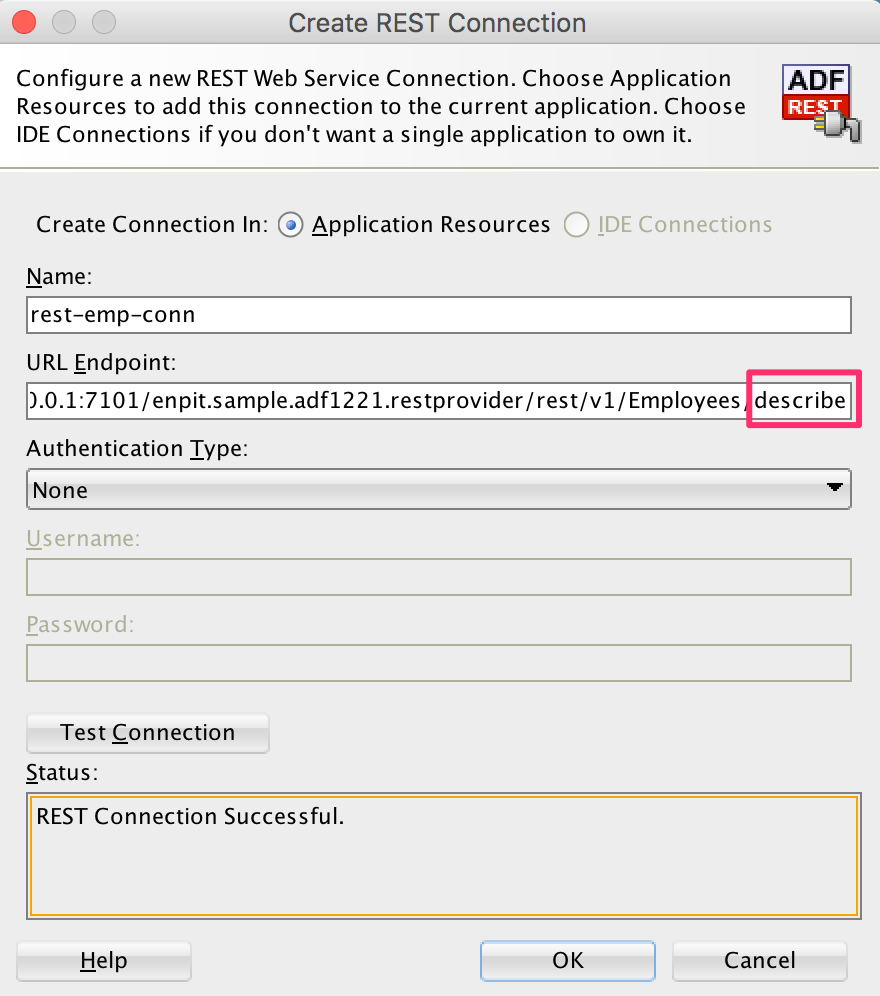
Task: Click the gray zoom window button
Action: tap(104, 22)
